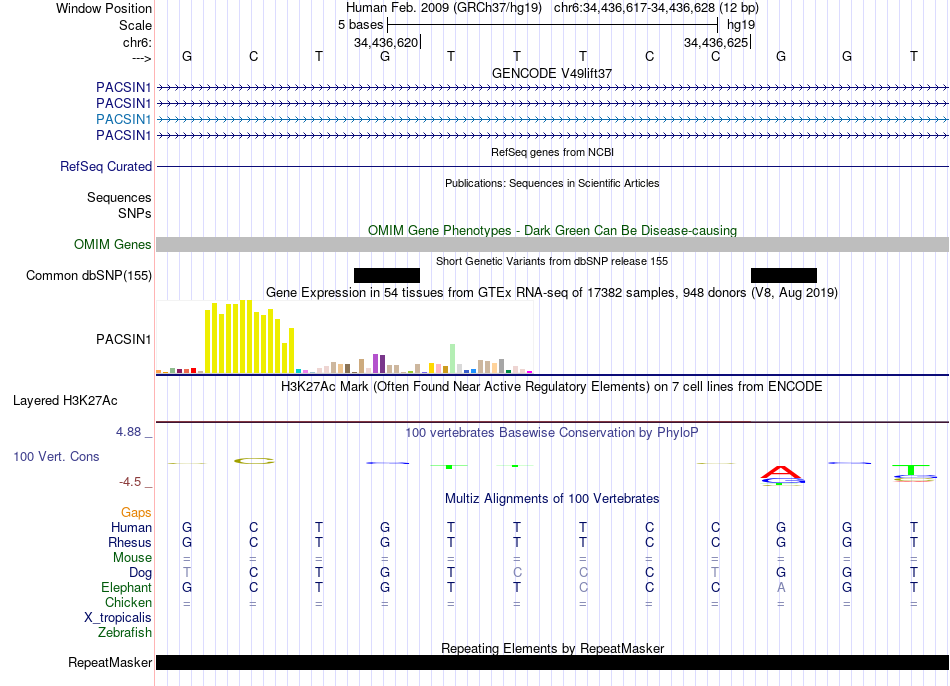Click the OMIM Genes track label

[x=113, y=244]
